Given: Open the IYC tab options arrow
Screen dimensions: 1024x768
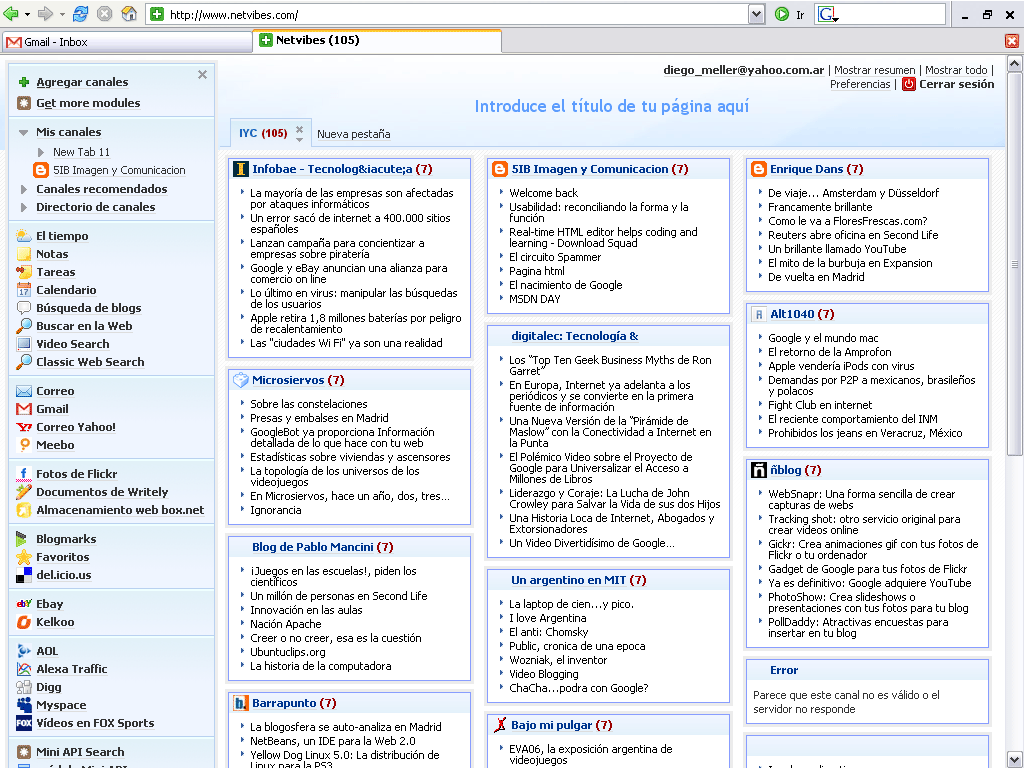Looking at the screenshot, I should pyautogui.click(x=299, y=140).
